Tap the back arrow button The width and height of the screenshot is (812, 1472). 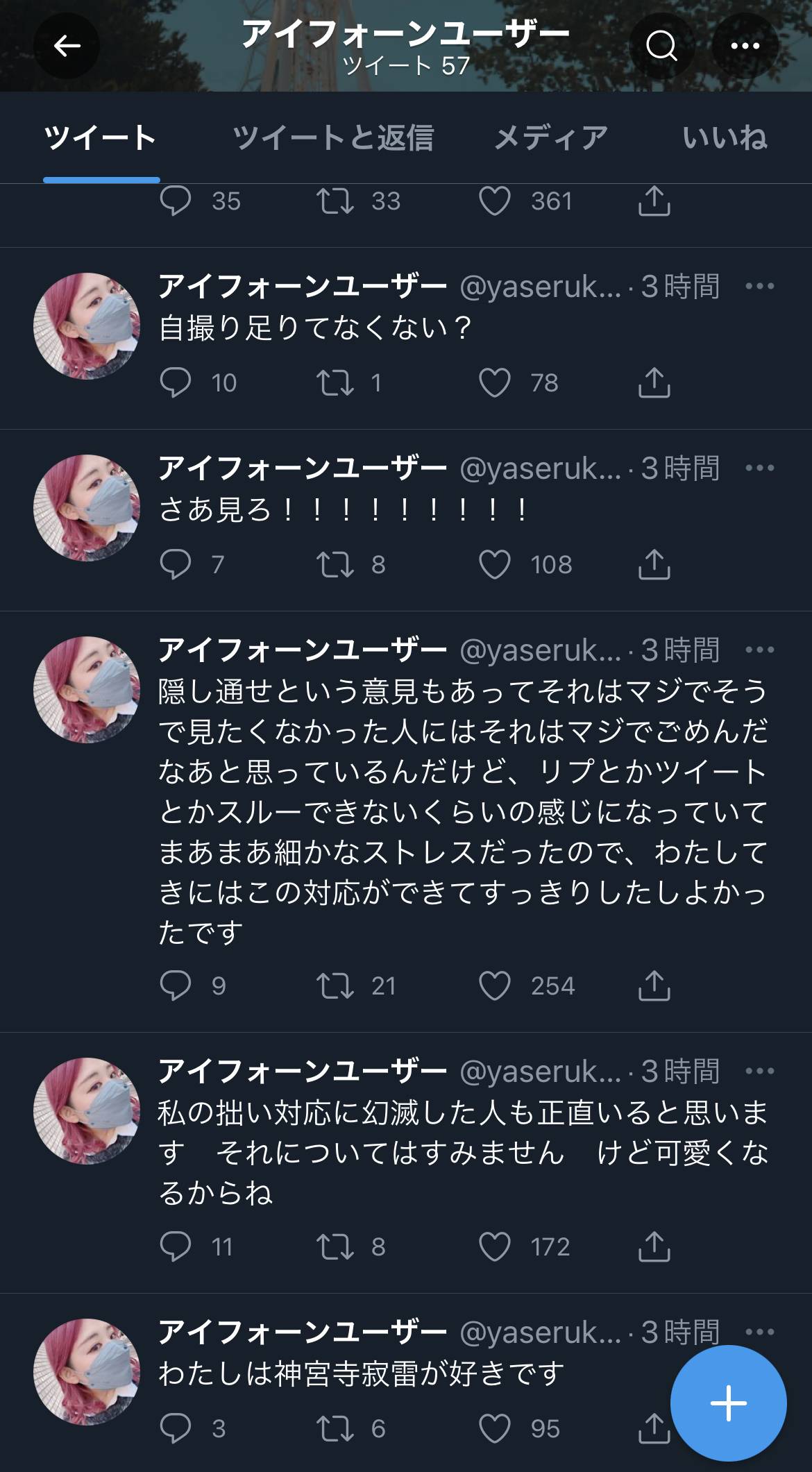tap(67, 46)
